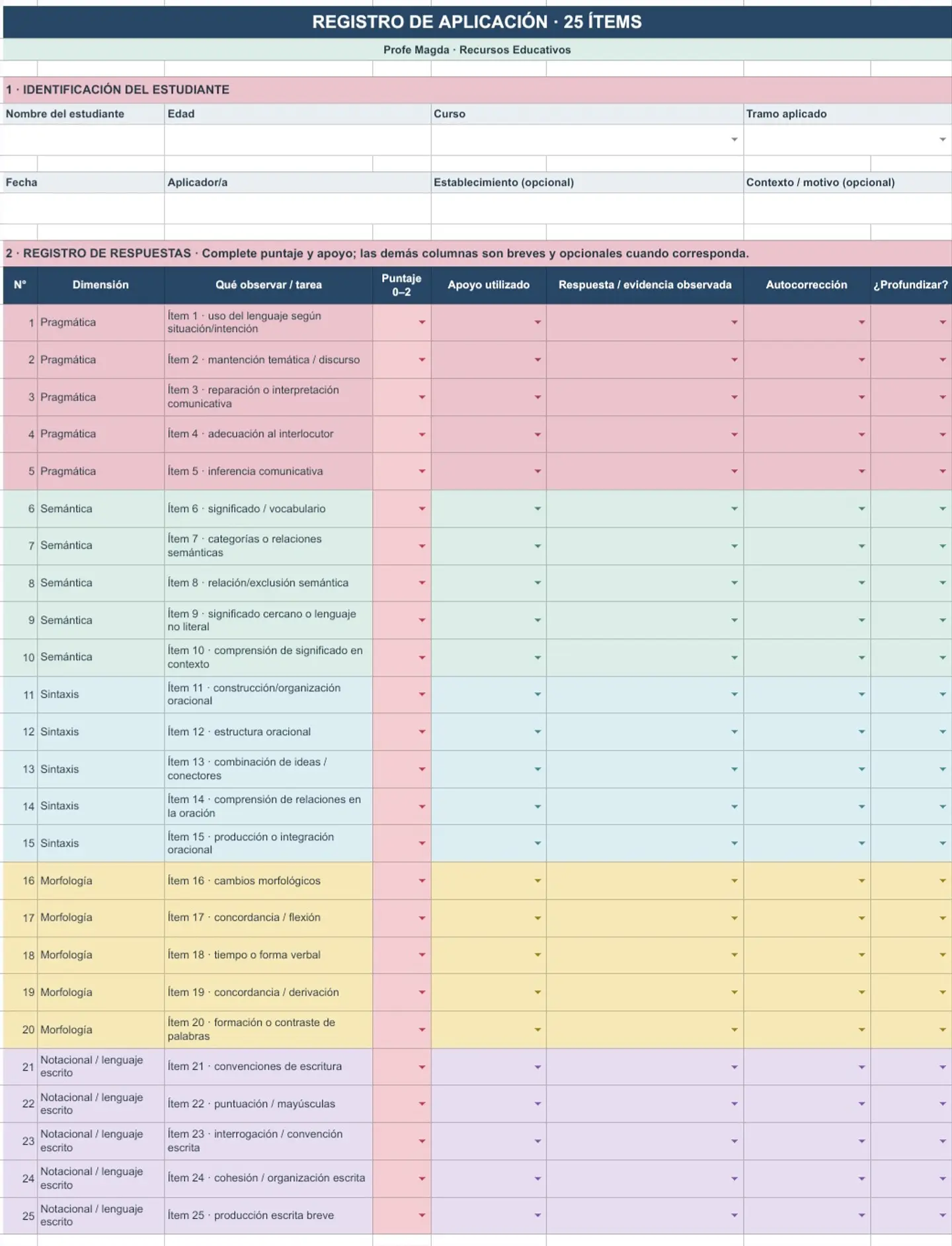This screenshot has height=1246, width=952.
Task: Open Apoyo utilizado dropdown for Ítem 8
Action: (537, 583)
